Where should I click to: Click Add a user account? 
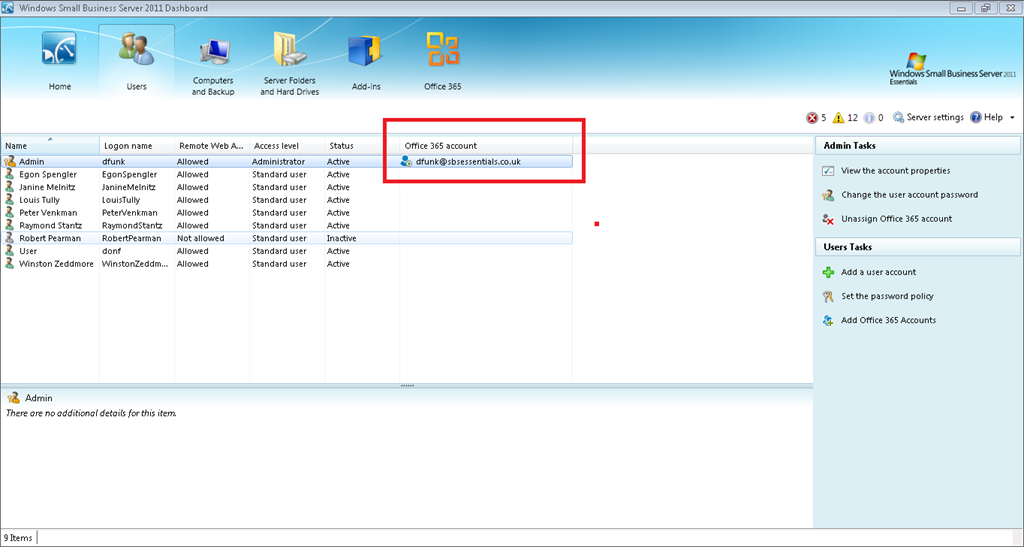point(878,272)
